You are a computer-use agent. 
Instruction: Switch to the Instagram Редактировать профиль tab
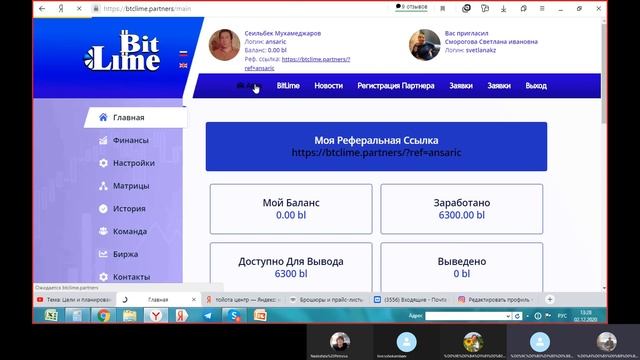(x=496, y=300)
